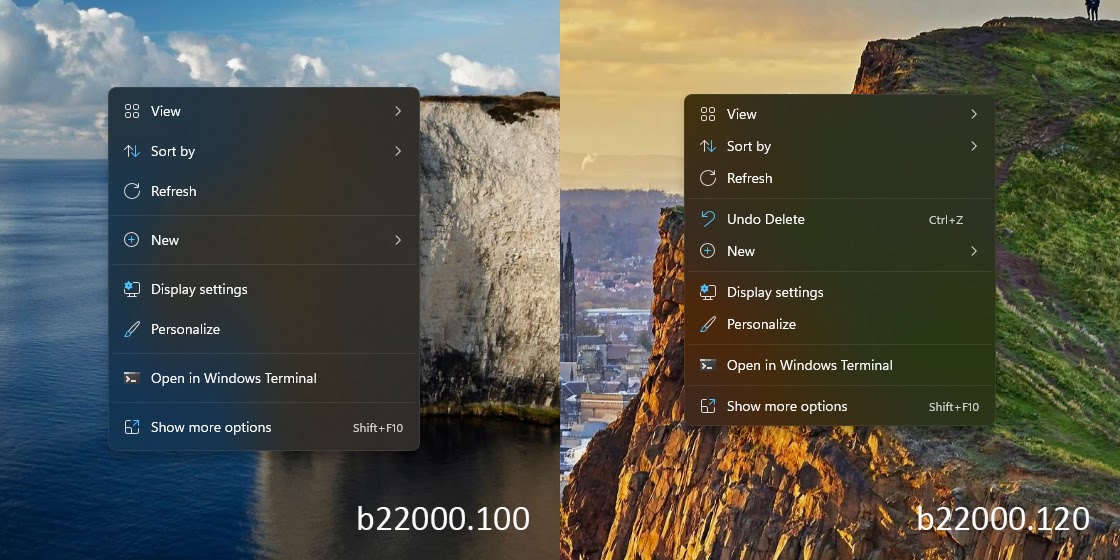Click the View grid icon in b22000.100 menu
The image size is (1120, 560).
(131, 111)
